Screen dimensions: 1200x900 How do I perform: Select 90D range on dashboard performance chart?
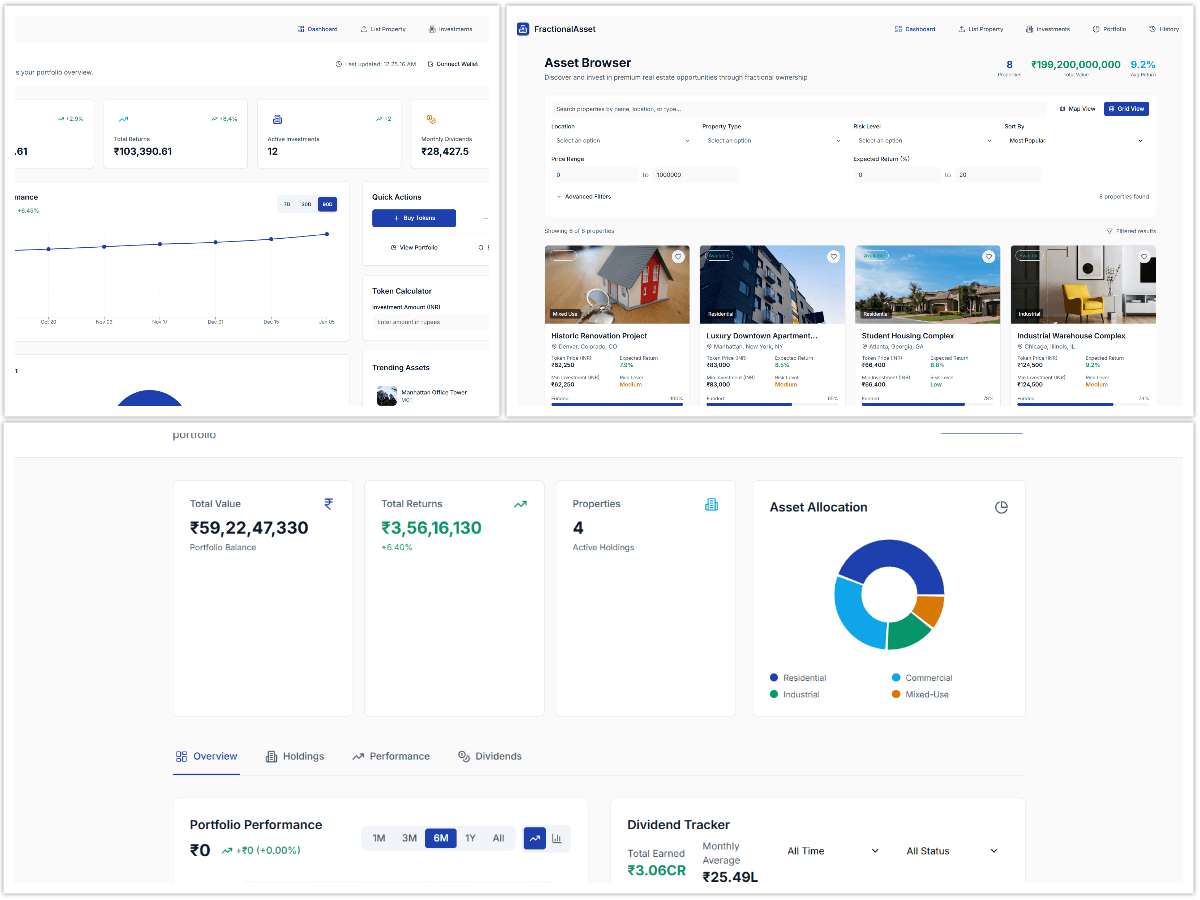[327, 204]
